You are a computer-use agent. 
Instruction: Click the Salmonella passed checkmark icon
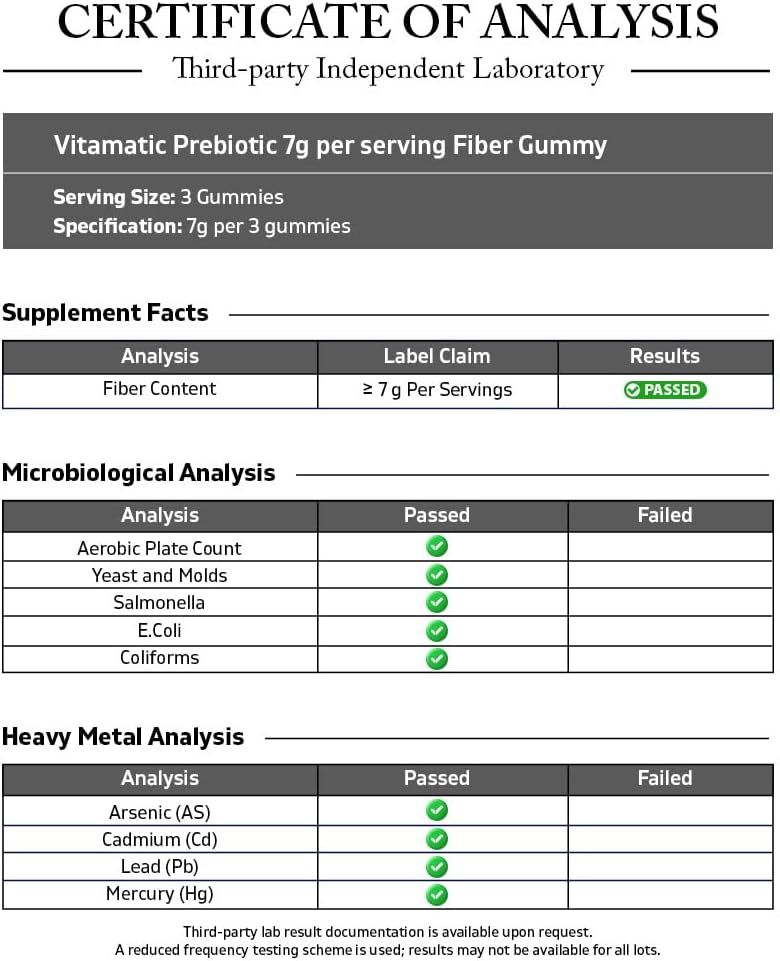tap(437, 602)
